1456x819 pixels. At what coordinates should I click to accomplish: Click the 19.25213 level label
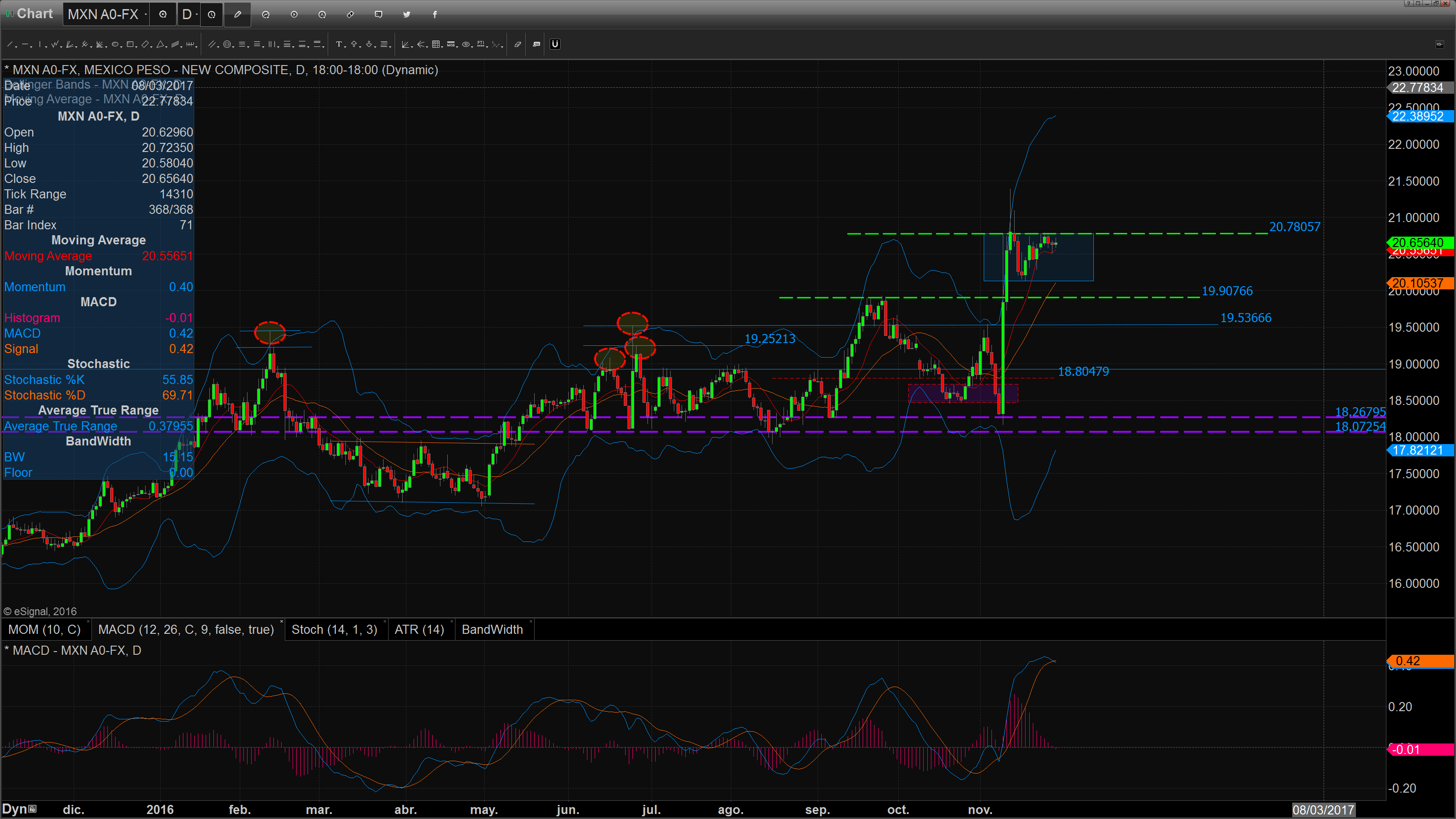[x=770, y=339]
